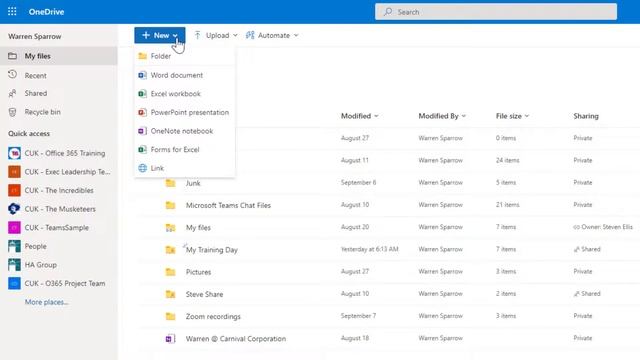Click CUK - The Musketeers site icon
This screenshot has height=360, width=640.
click(14, 209)
